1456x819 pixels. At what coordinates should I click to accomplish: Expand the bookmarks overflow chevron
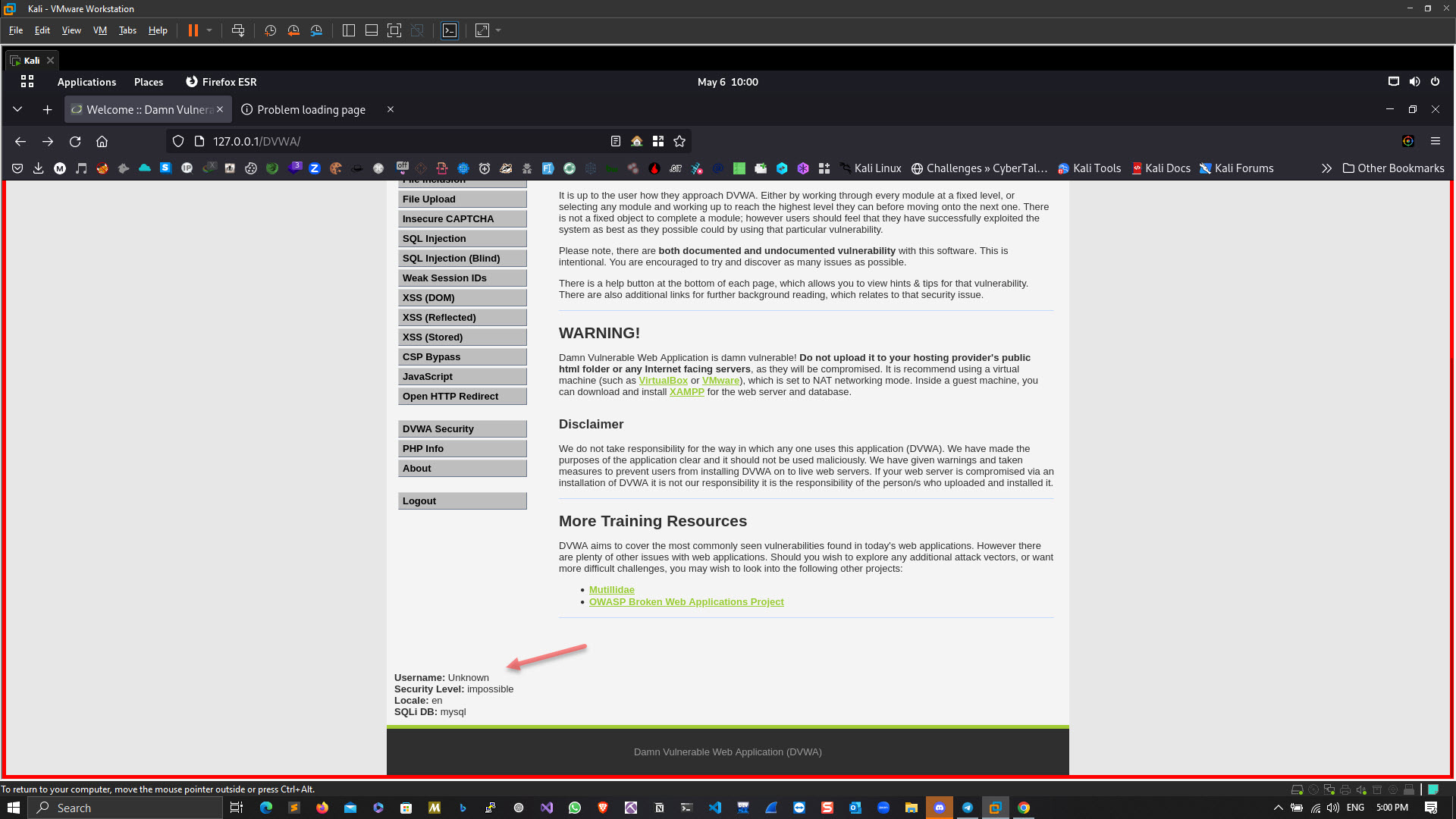click(1327, 168)
